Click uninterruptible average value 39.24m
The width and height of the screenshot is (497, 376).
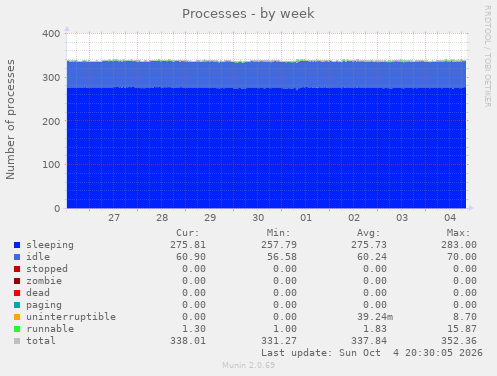click(375, 317)
